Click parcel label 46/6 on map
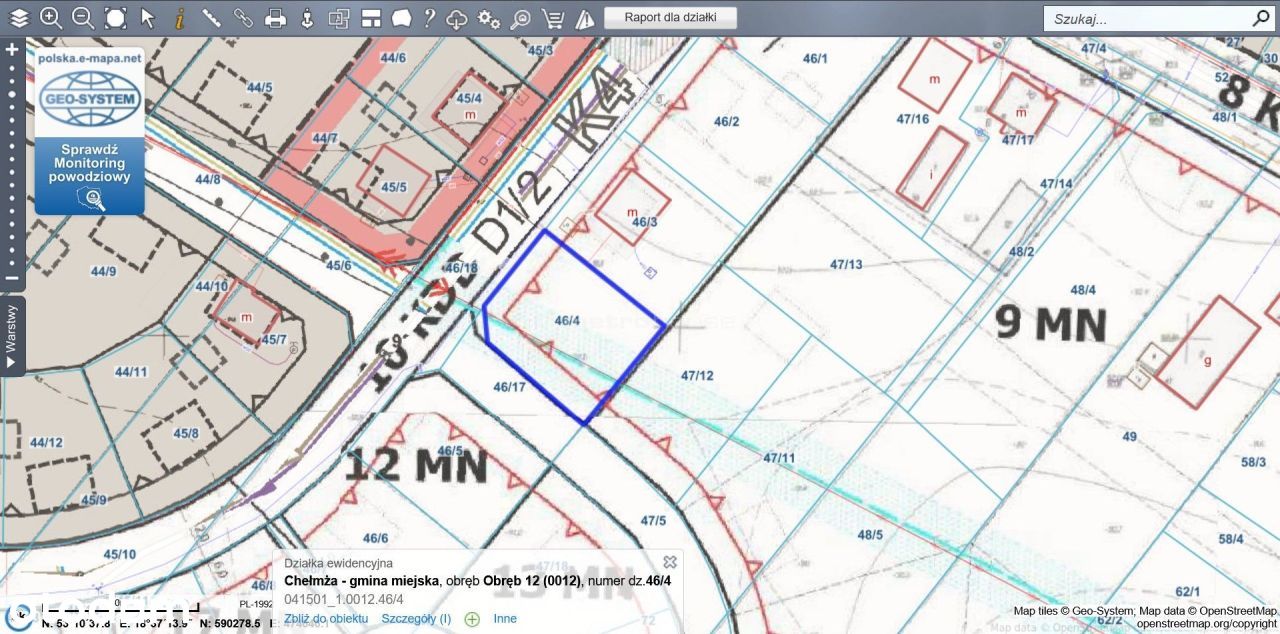Viewport: 1280px width, 634px height. tap(375, 538)
